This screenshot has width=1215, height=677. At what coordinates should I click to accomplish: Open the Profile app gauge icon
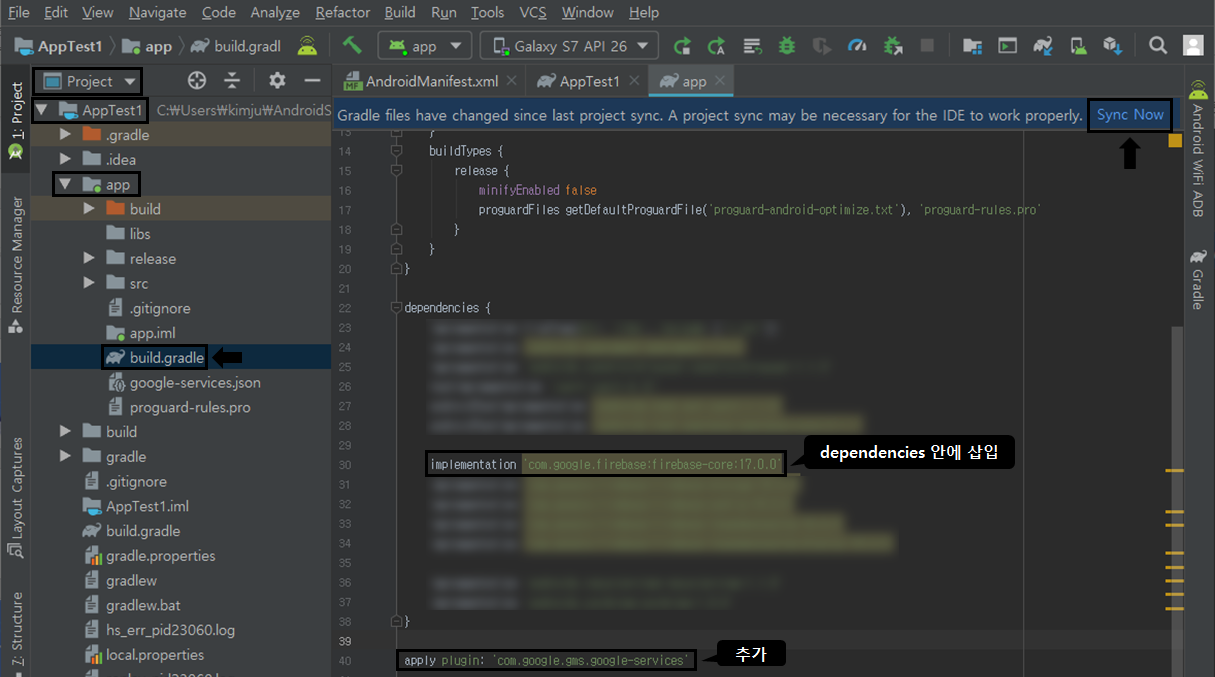click(857, 46)
